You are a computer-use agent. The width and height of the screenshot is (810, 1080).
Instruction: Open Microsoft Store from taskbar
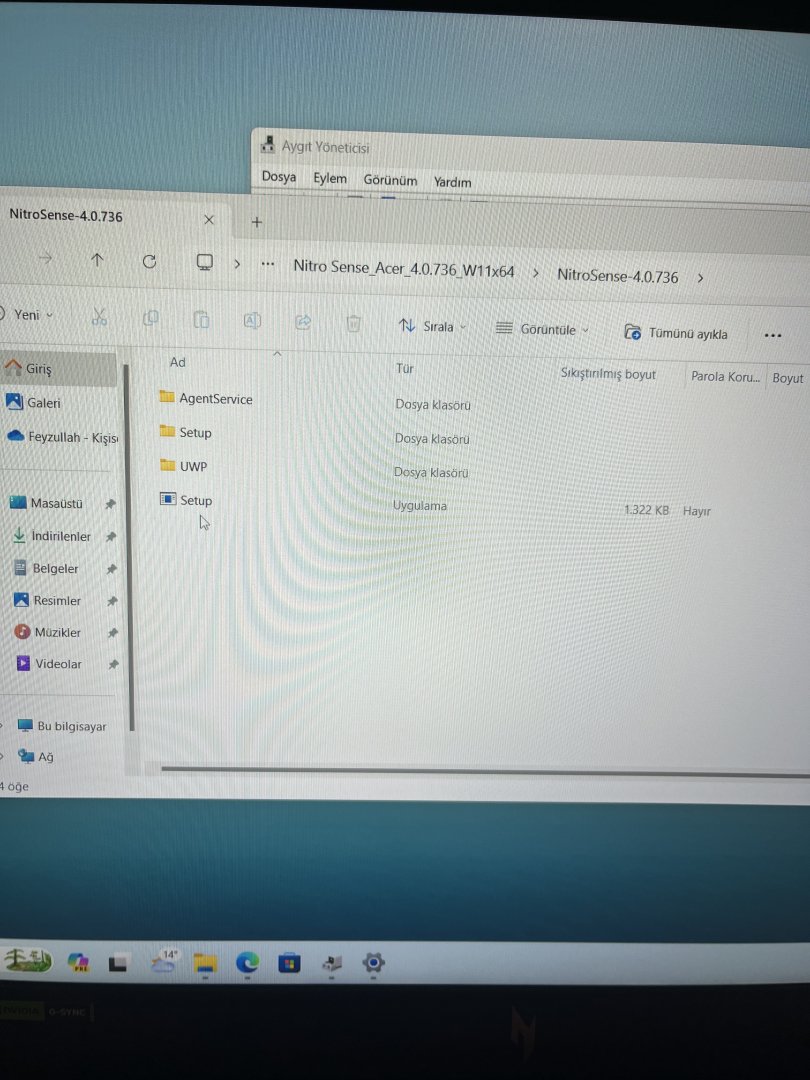click(x=289, y=963)
